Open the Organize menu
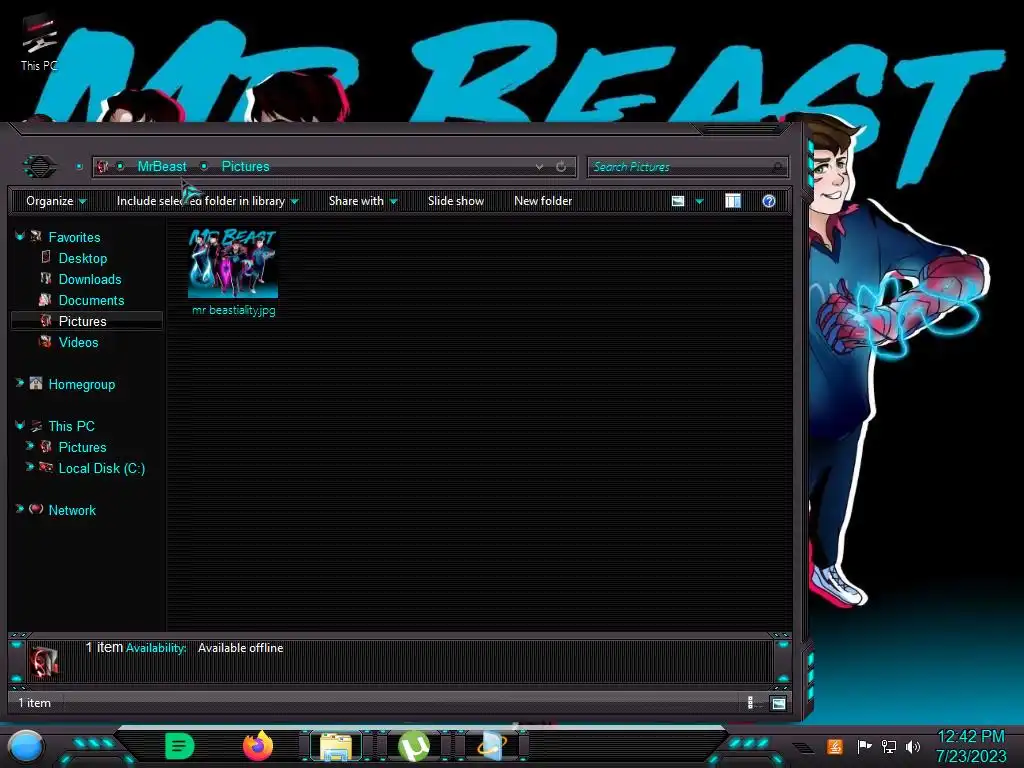The height and width of the screenshot is (768, 1024). [x=56, y=201]
